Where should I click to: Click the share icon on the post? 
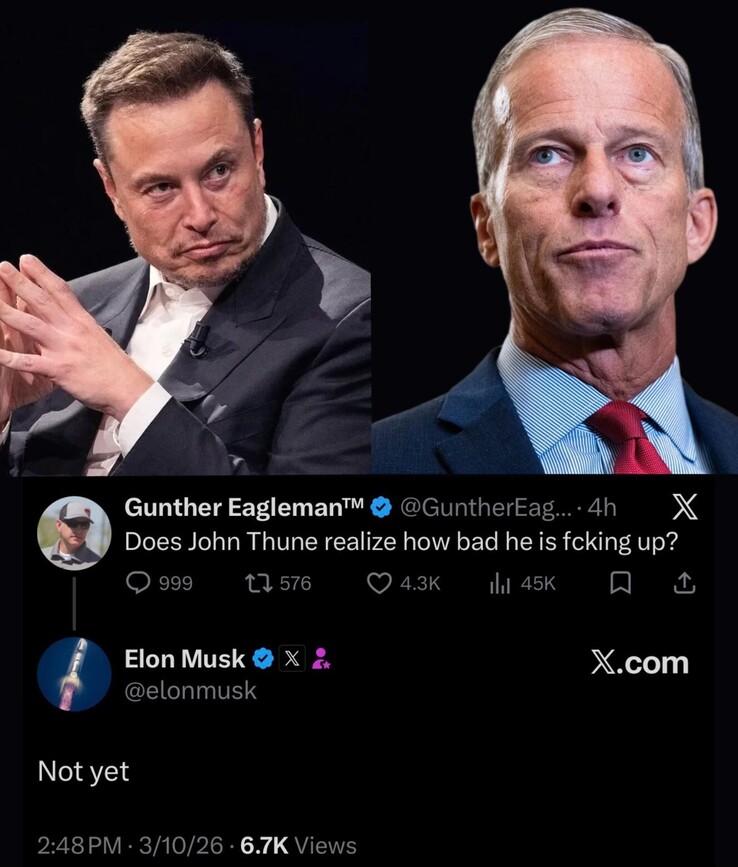click(x=685, y=582)
